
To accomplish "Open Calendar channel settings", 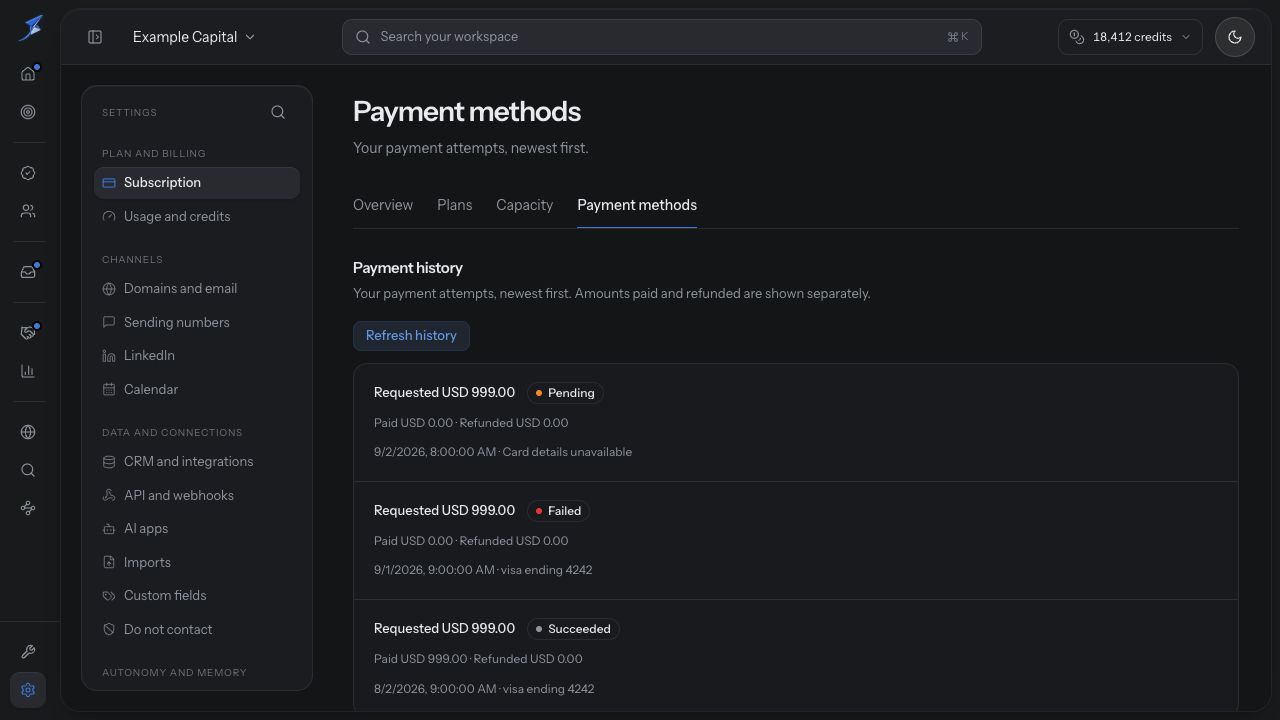I will (x=197, y=390).
